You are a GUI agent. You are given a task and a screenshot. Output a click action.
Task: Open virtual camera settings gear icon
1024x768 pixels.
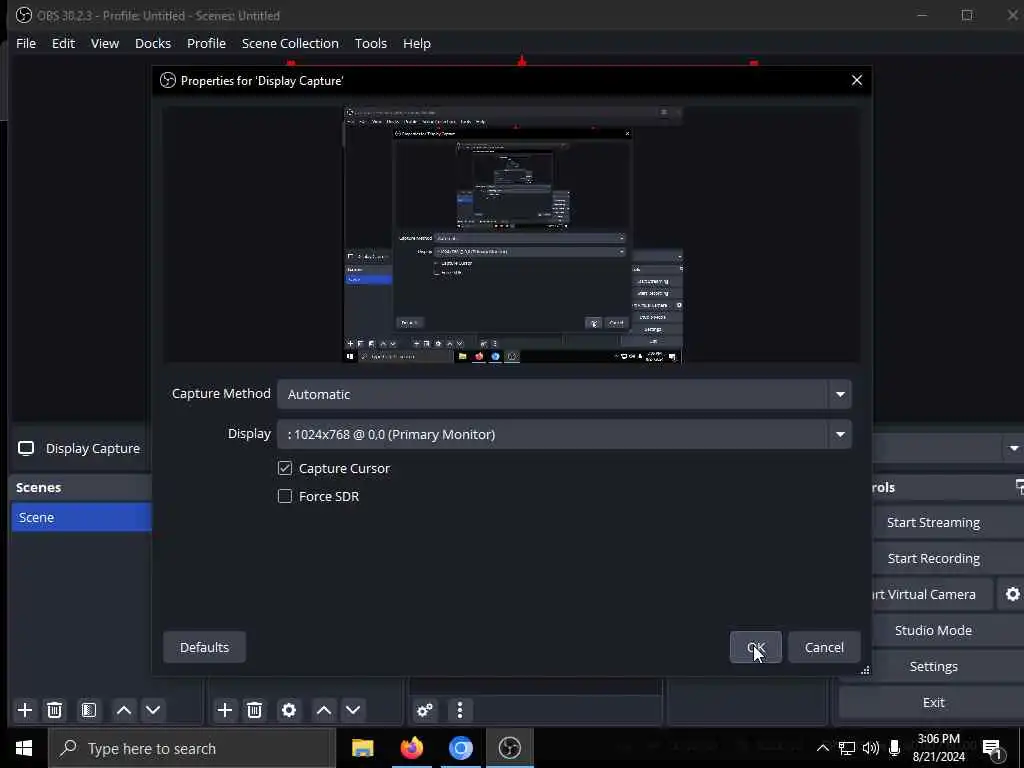tap(1012, 594)
